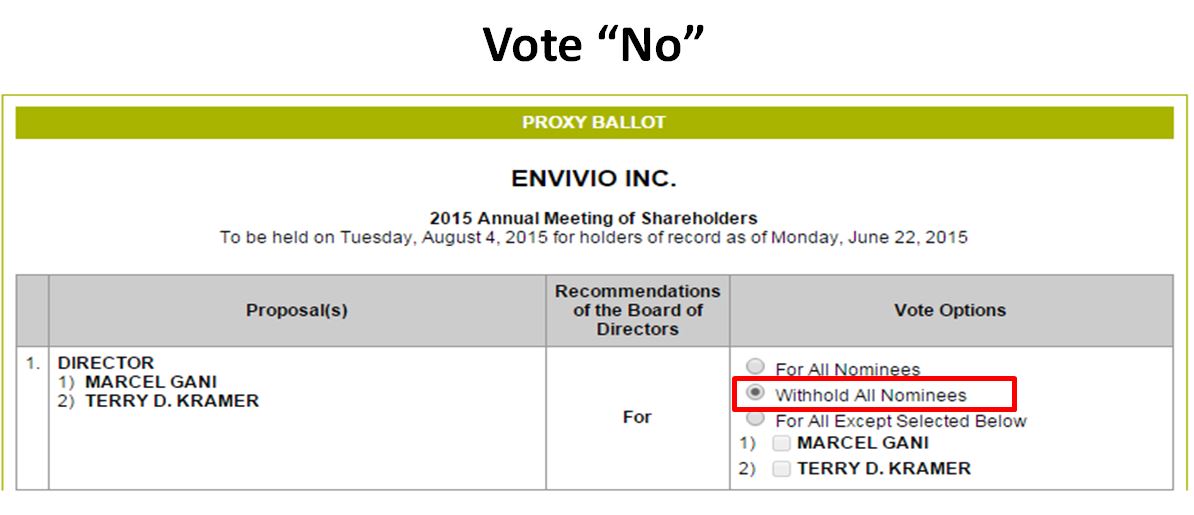Click the green PROXY BALLOT header bar
Viewport: 1194px width, 515px height.
tap(594, 123)
